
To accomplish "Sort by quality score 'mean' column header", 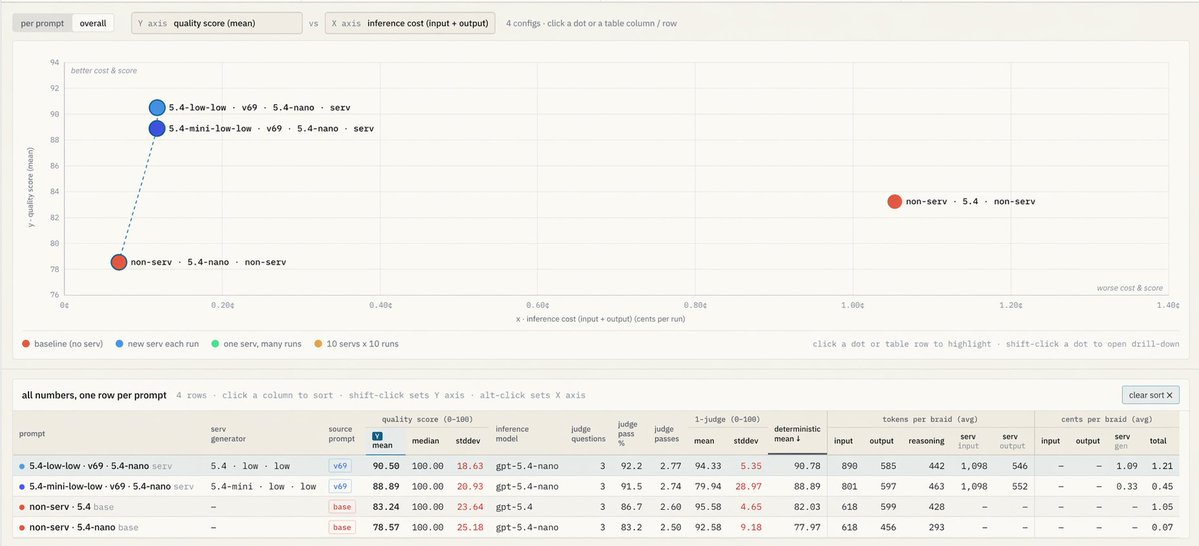I will [385, 440].
